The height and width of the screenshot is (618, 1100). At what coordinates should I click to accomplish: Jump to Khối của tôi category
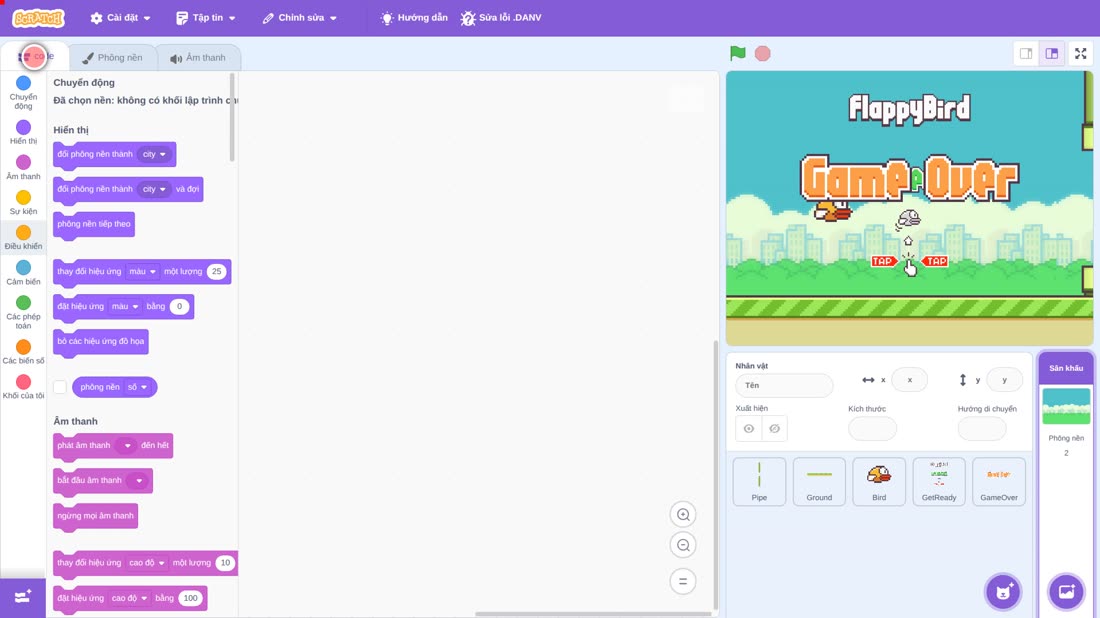pyautogui.click(x=23, y=387)
